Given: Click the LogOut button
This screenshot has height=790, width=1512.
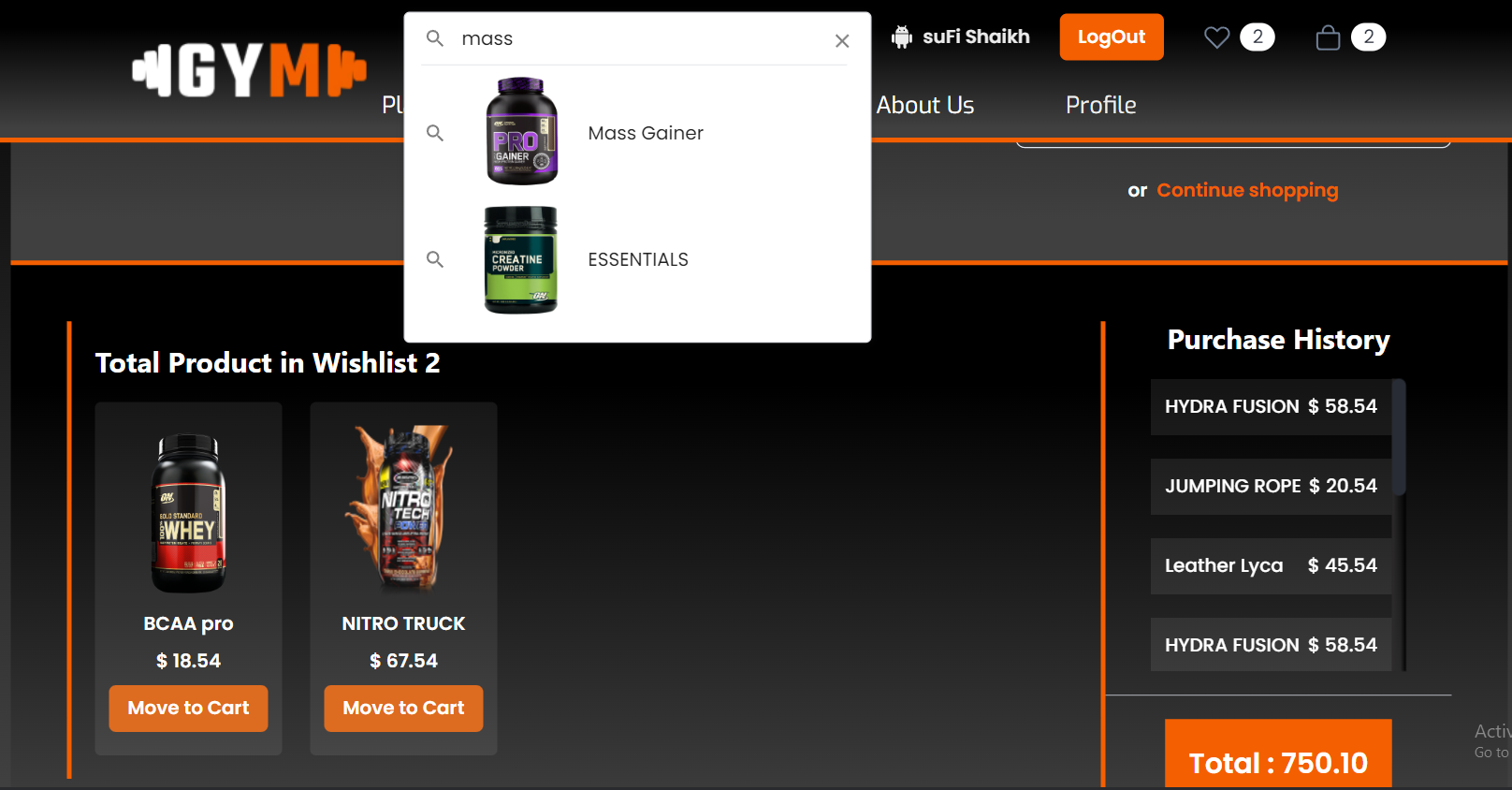Looking at the screenshot, I should point(1112,37).
